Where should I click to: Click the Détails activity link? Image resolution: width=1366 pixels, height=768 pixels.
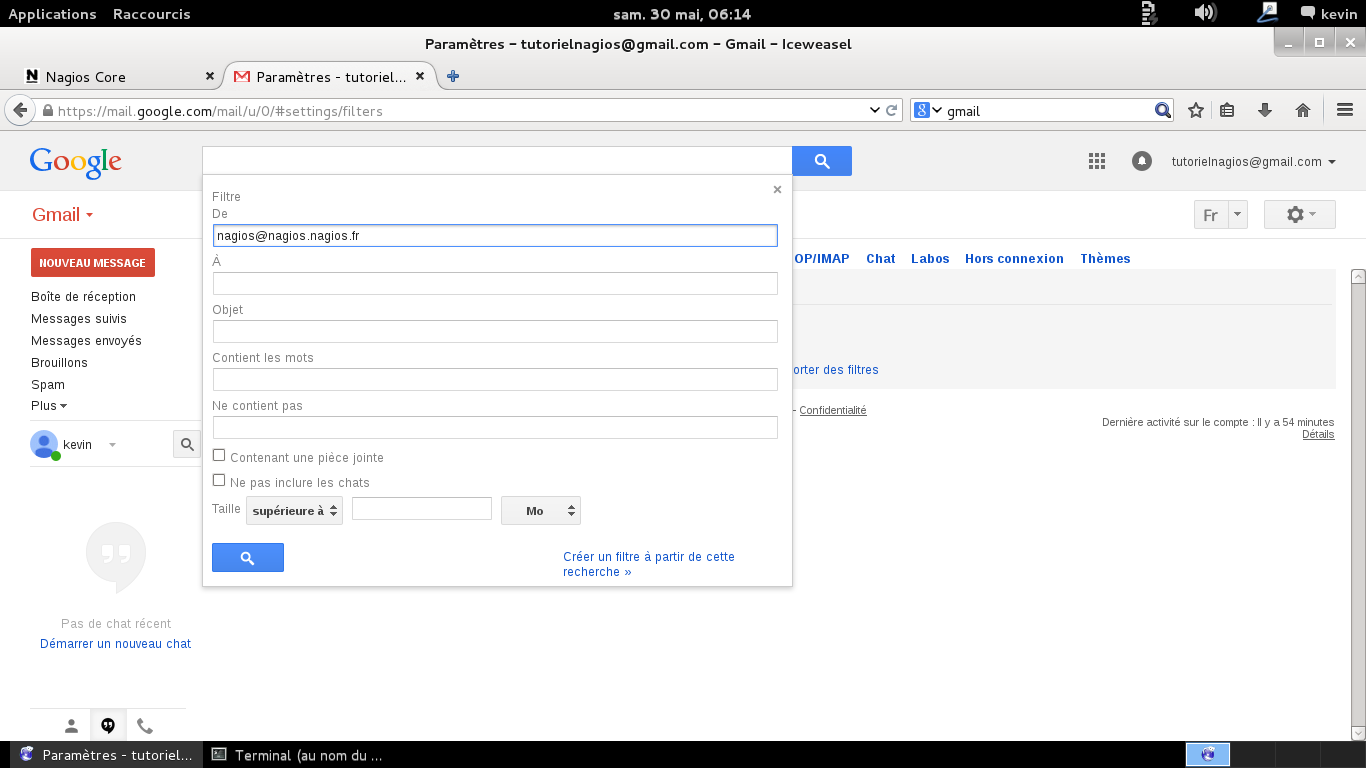click(1318, 434)
